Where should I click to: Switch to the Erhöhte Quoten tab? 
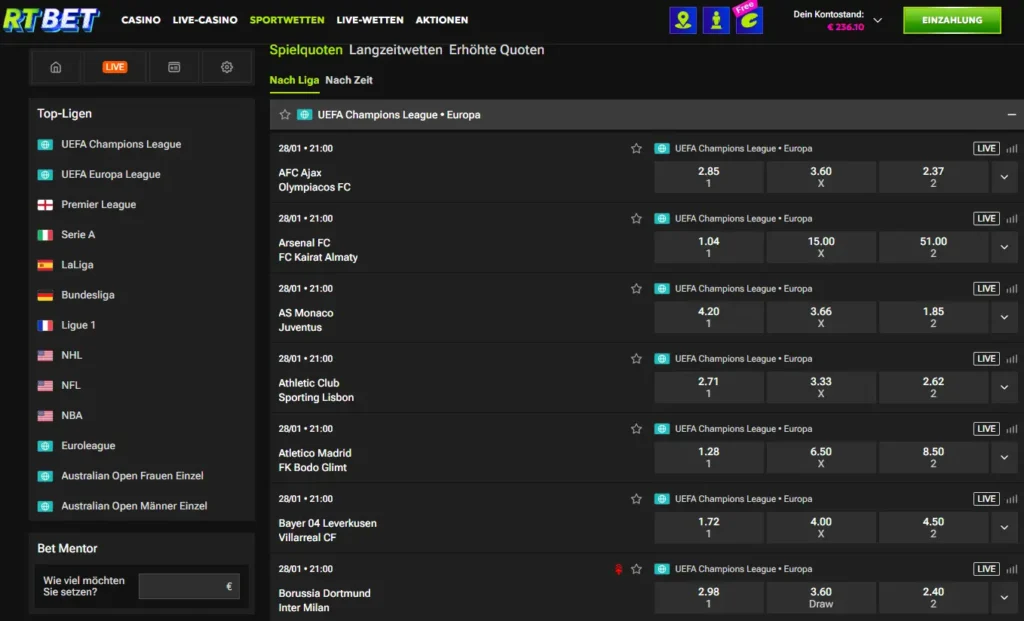[x=496, y=50]
